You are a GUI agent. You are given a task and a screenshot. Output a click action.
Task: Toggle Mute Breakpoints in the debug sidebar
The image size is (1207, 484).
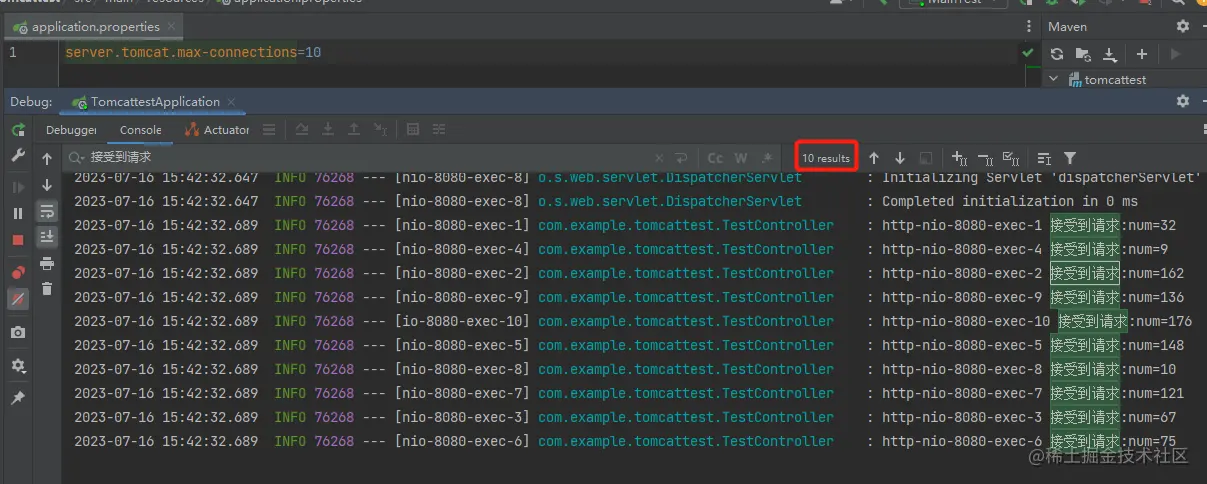(18, 298)
